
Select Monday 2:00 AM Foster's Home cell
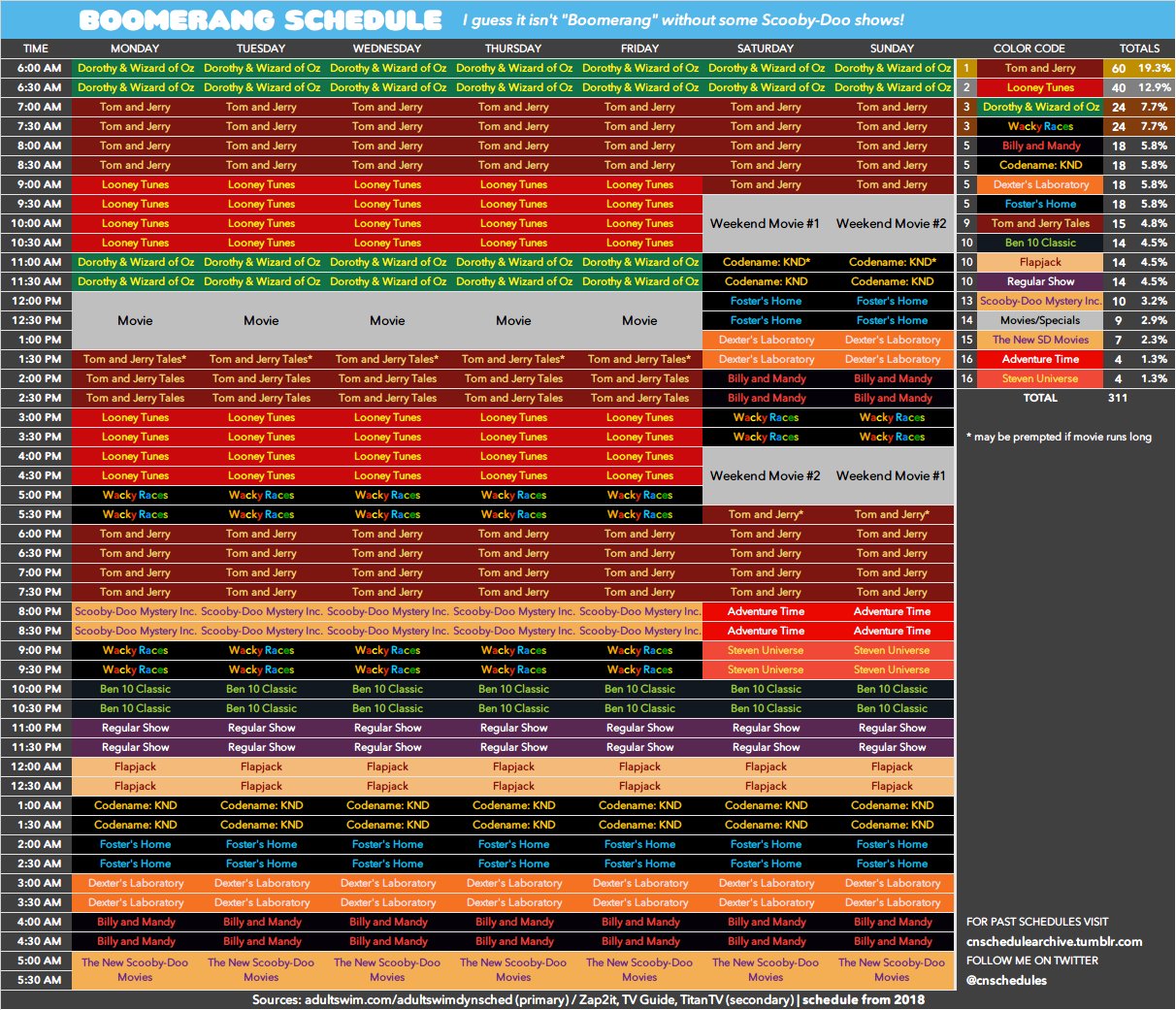[x=135, y=844]
